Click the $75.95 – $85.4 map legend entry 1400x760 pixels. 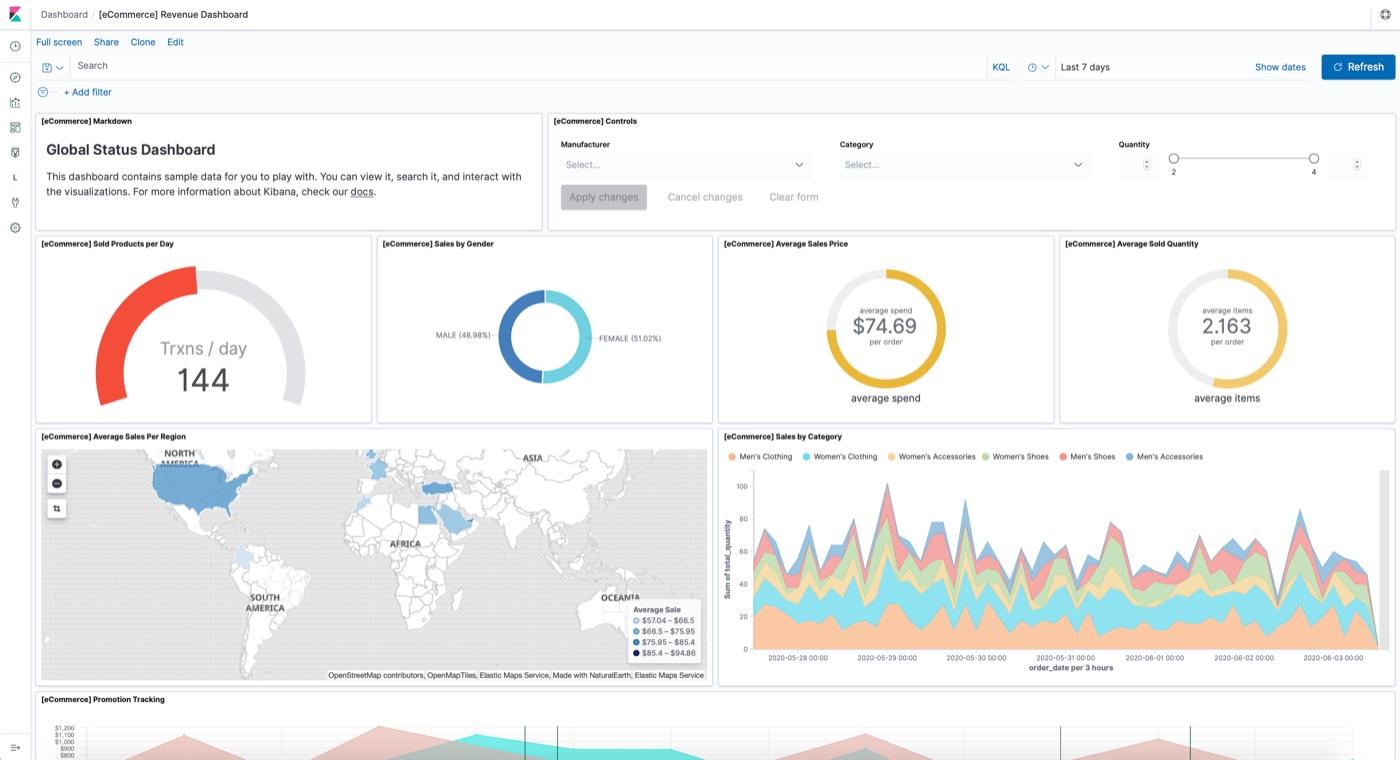point(665,642)
